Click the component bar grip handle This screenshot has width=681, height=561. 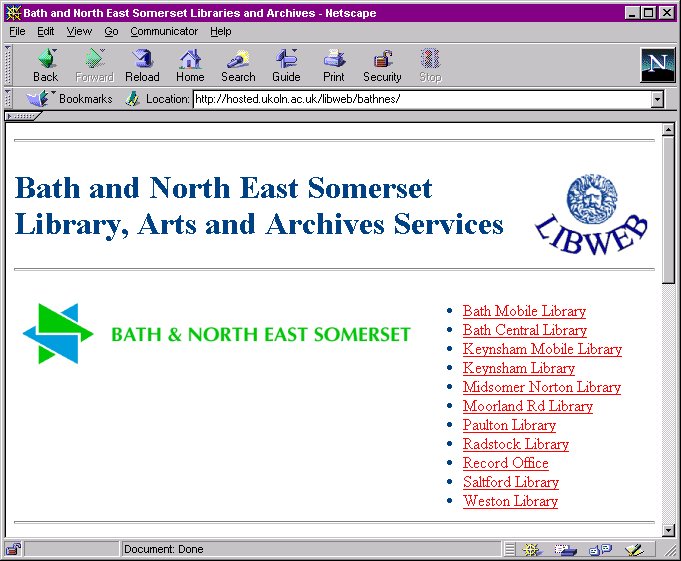click(x=510, y=550)
